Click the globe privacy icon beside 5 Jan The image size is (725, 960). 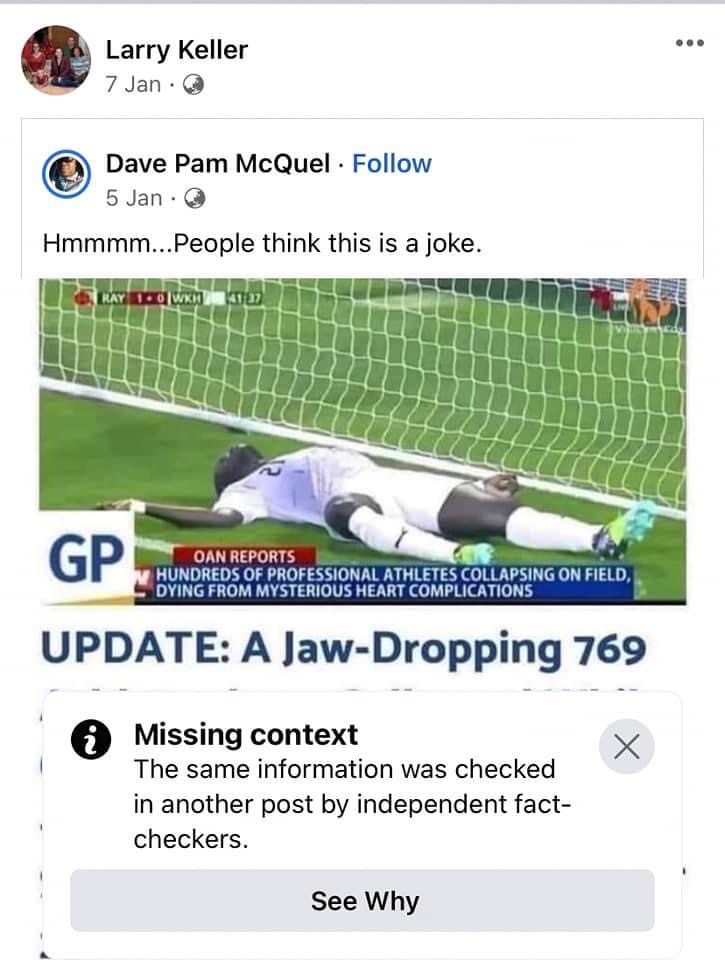pyautogui.click(x=195, y=198)
